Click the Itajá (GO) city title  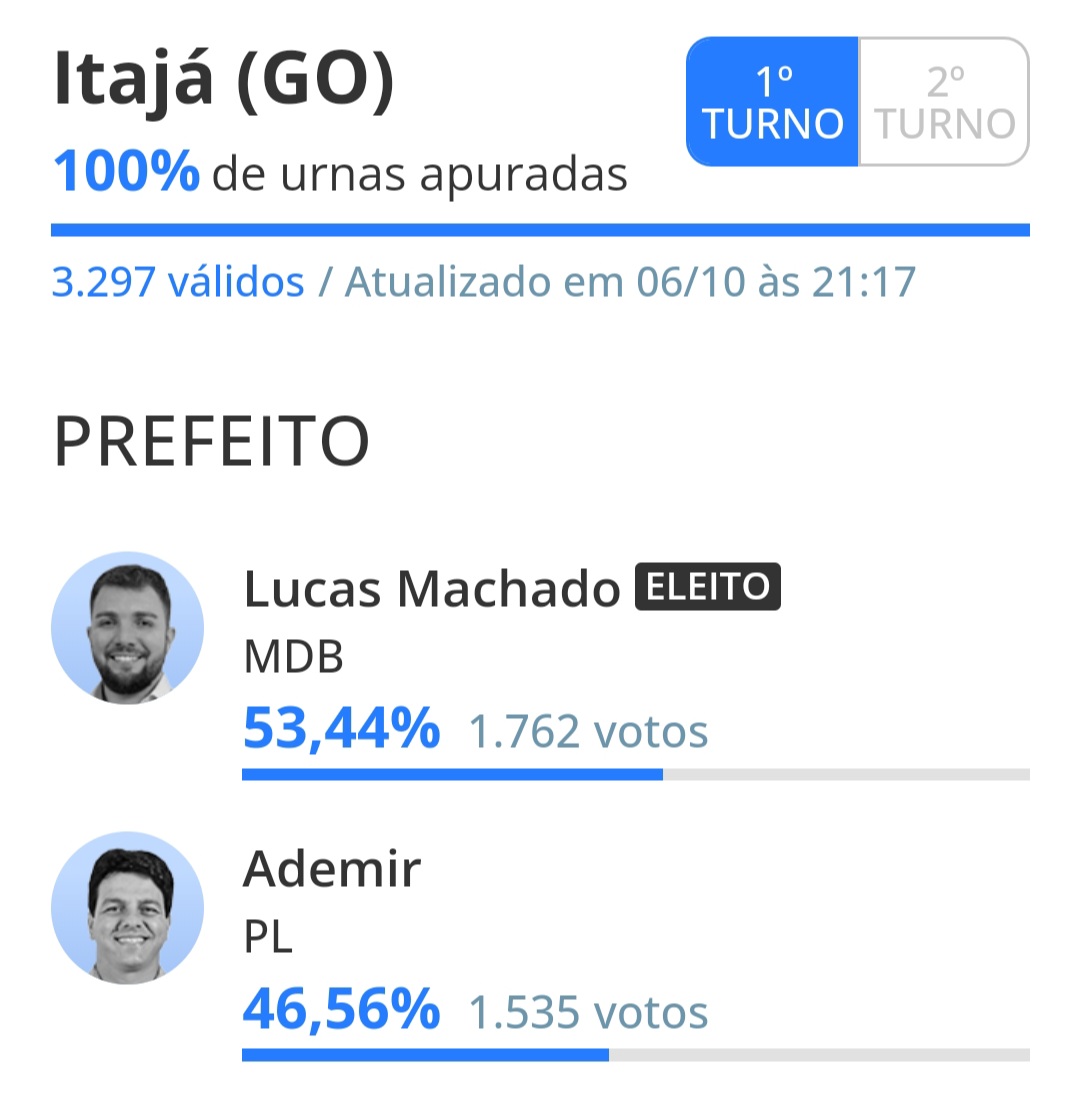(x=224, y=79)
